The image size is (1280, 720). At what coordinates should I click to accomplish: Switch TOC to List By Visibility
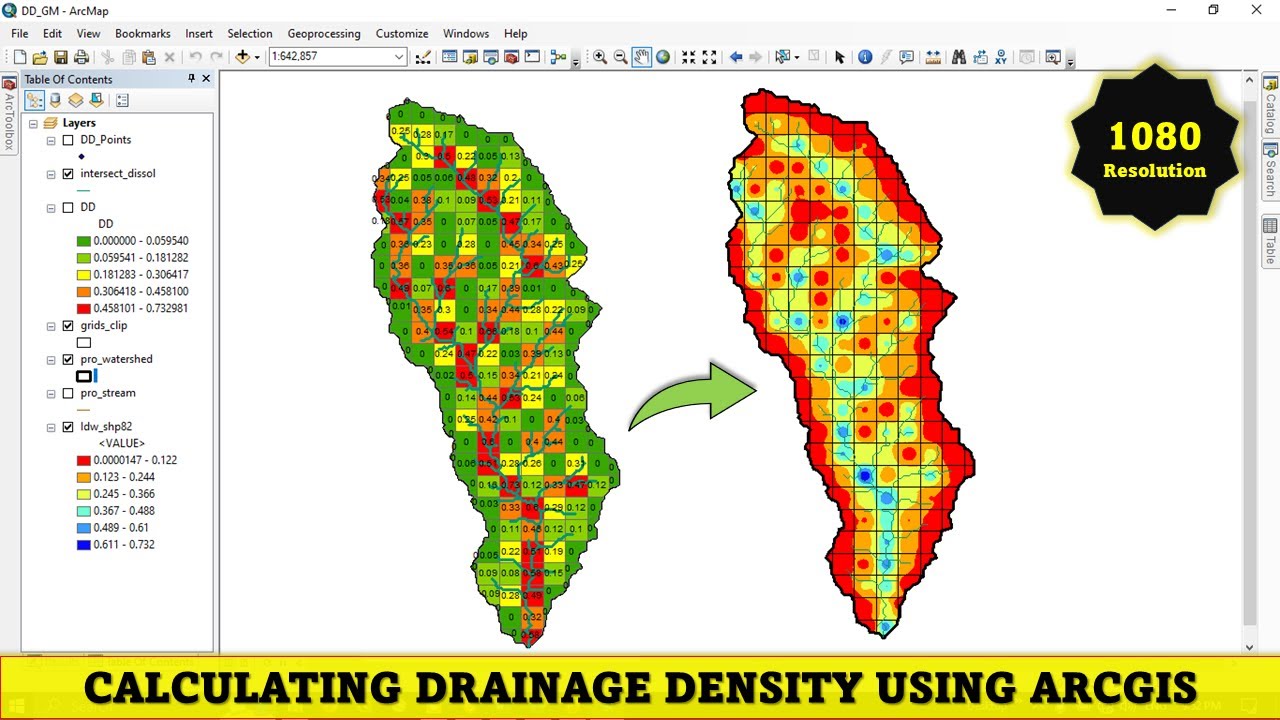click(75, 100)
